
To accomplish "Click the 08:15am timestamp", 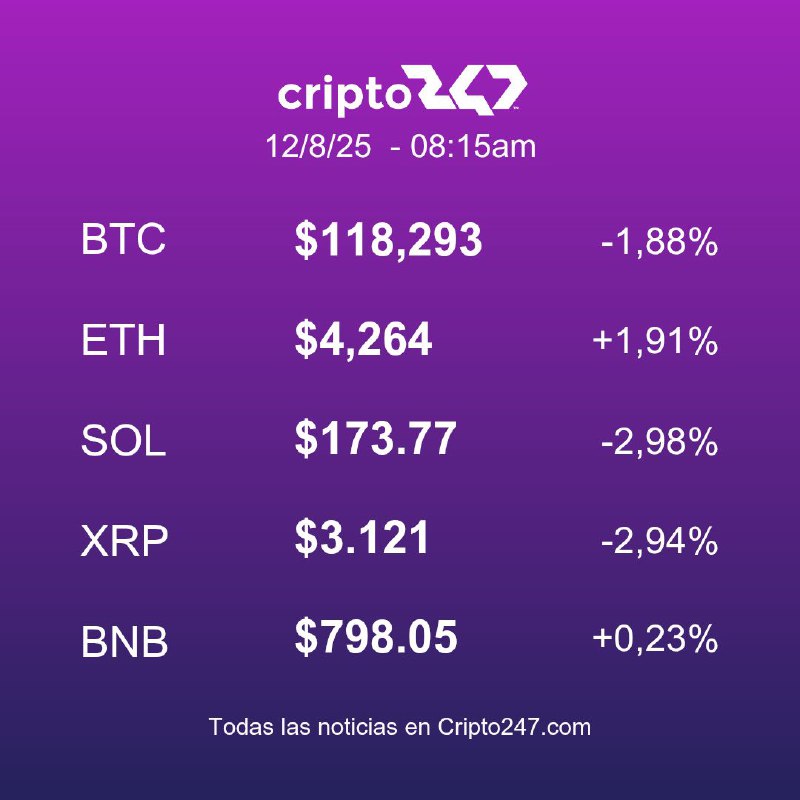I will pos(473,146).
